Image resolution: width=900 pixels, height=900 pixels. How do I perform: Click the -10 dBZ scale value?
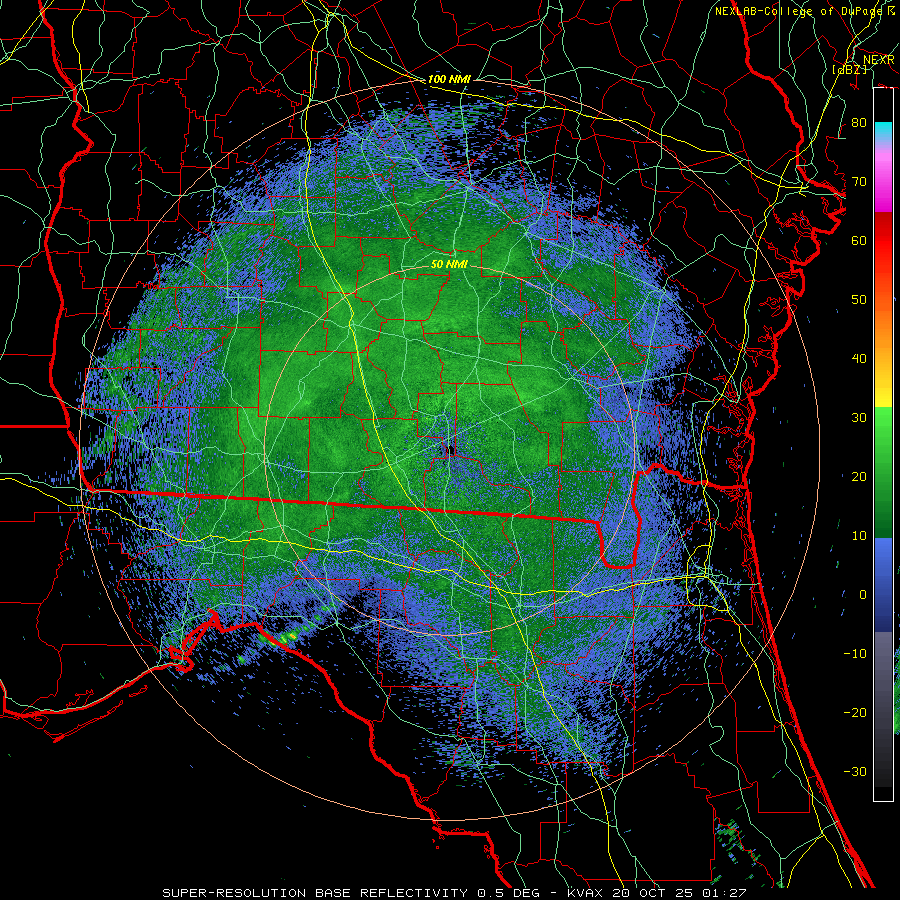pyautogui.click(x=855, y=654)
